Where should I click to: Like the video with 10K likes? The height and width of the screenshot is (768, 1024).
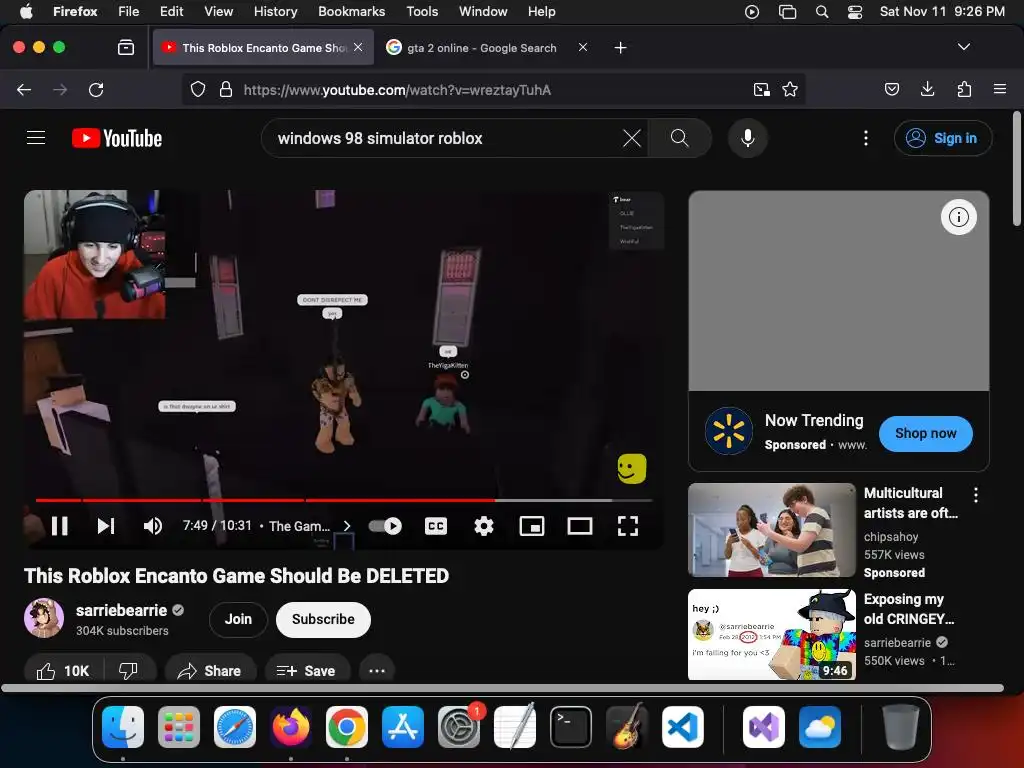63,671
